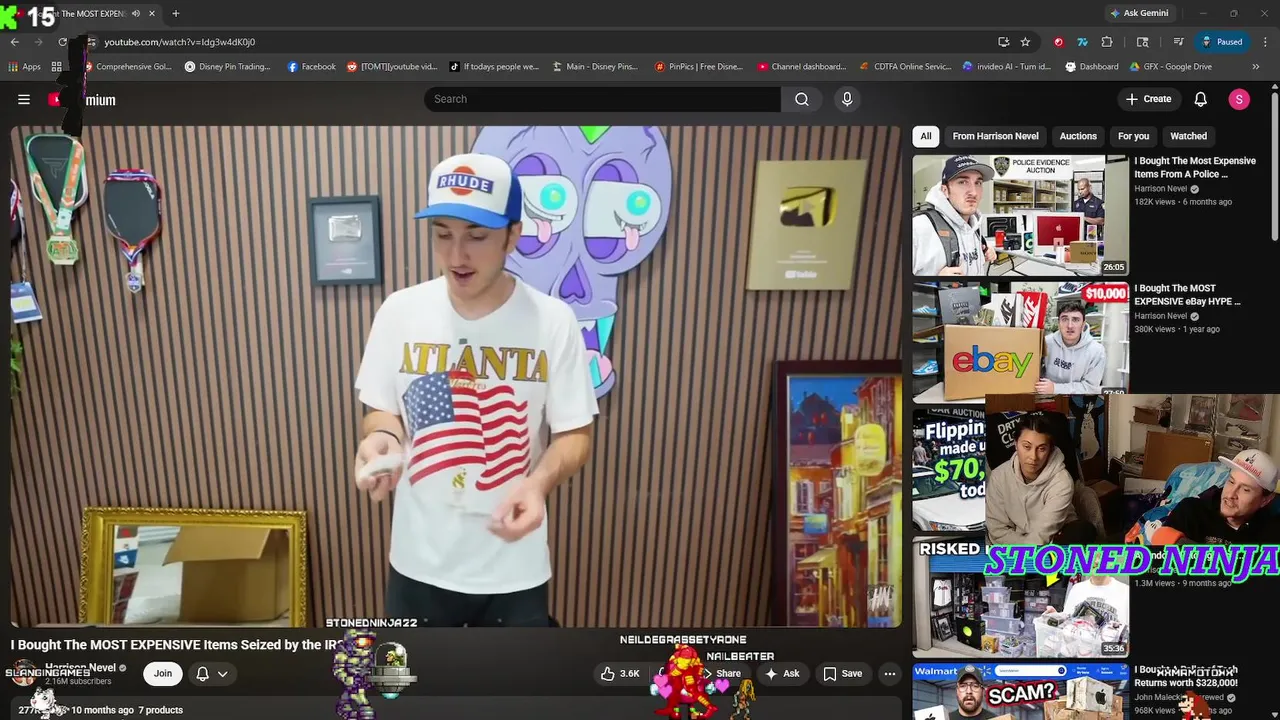Open the Walmart SCAM video thumbnail

click(1020, 691)
